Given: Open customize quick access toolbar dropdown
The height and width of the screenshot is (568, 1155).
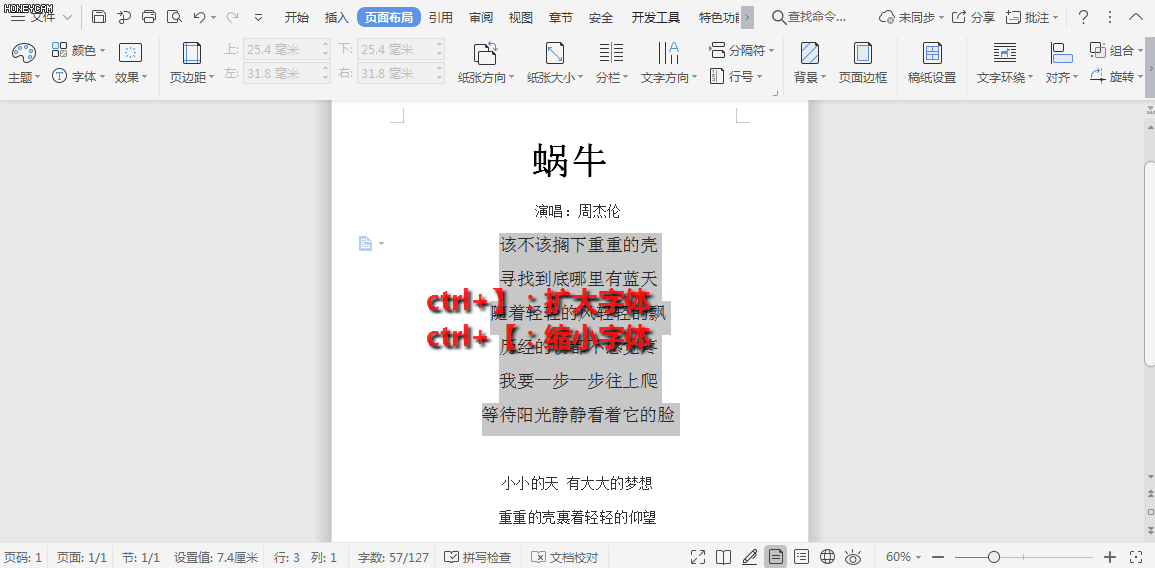Looking at the screenshot, I should 259,17.
